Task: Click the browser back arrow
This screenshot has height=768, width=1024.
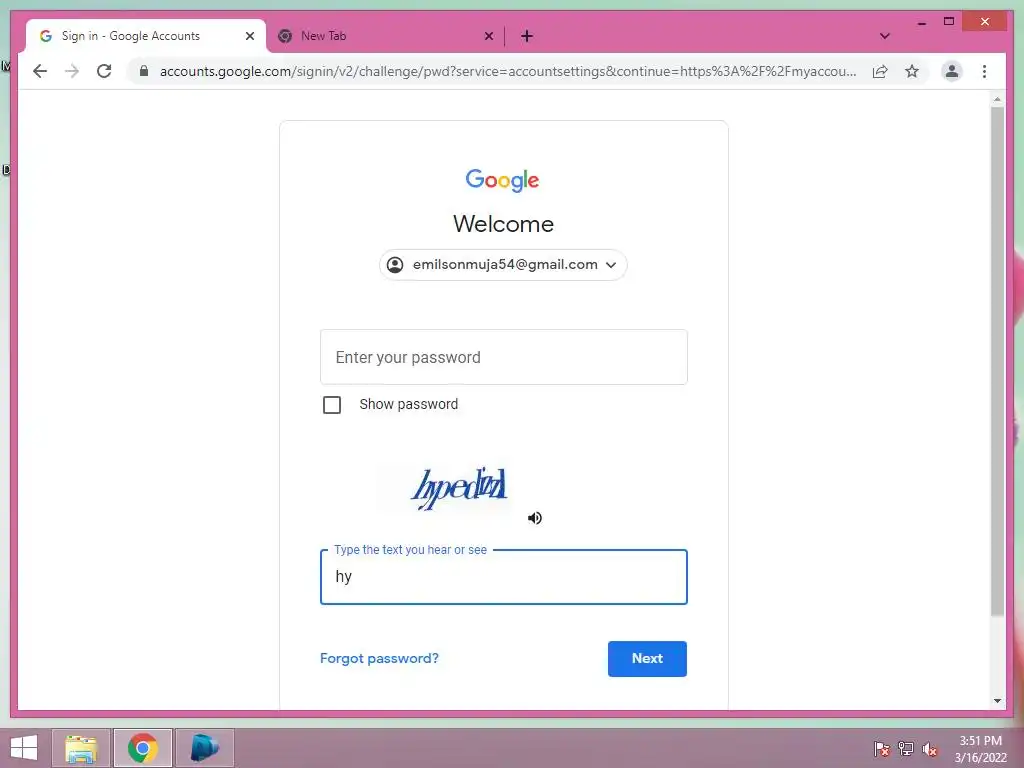Action: [x=40, y=71]
